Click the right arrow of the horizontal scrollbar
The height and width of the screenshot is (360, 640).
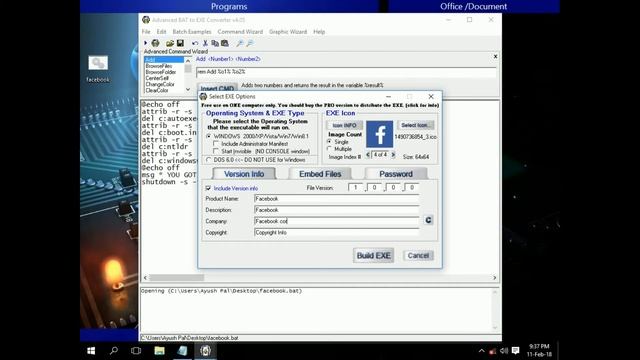(495, 278)
